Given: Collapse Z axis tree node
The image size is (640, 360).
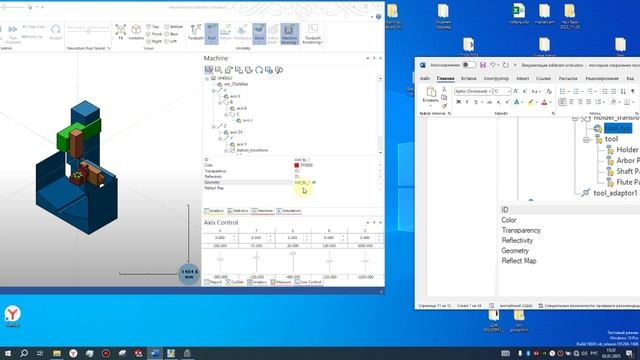Looking at the screenshot, I should (213, 127).
